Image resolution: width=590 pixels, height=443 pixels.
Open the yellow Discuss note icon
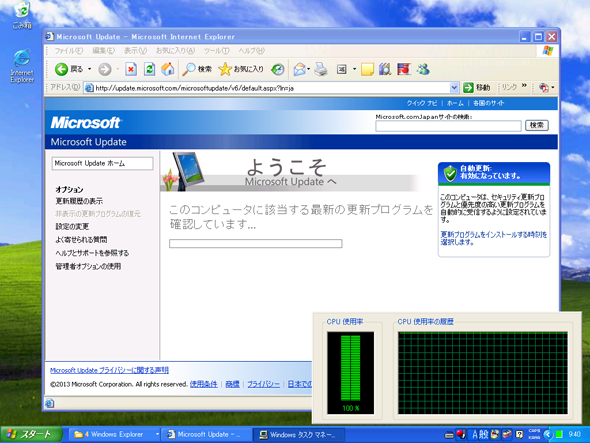pos(367,69)
